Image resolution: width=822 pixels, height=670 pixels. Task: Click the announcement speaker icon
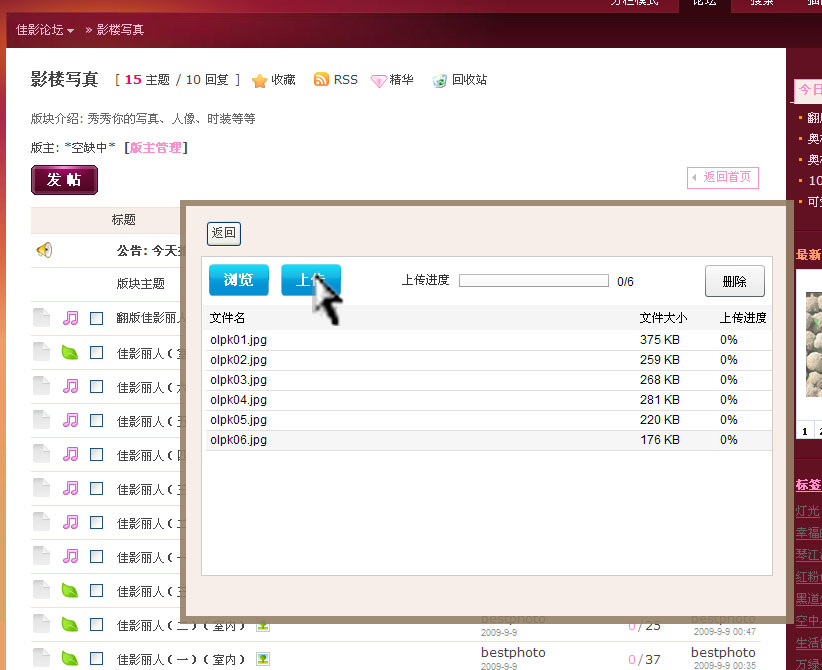pyautogui.click(x=44, y=250)
